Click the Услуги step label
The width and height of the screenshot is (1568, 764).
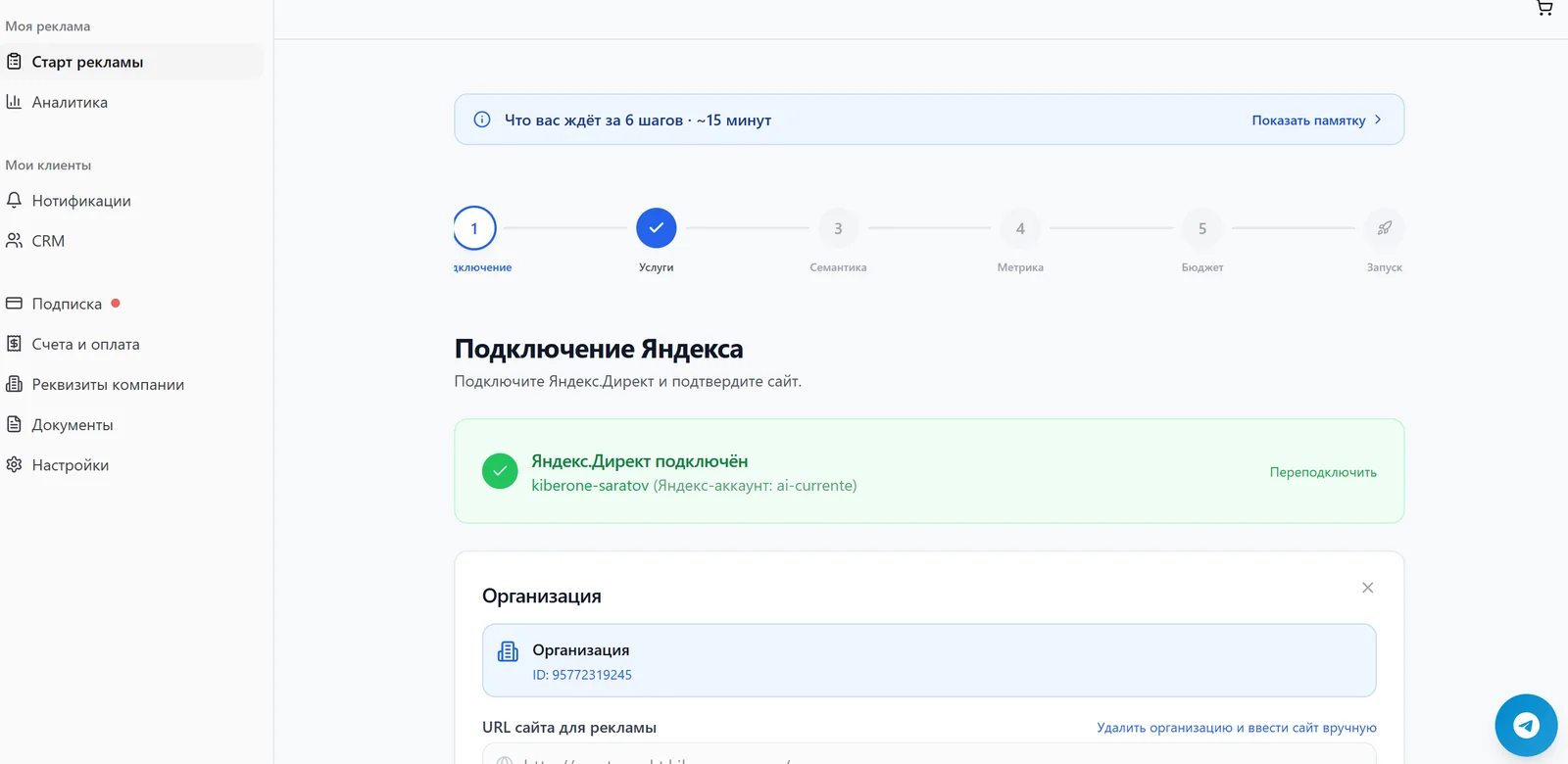[657, 267]
